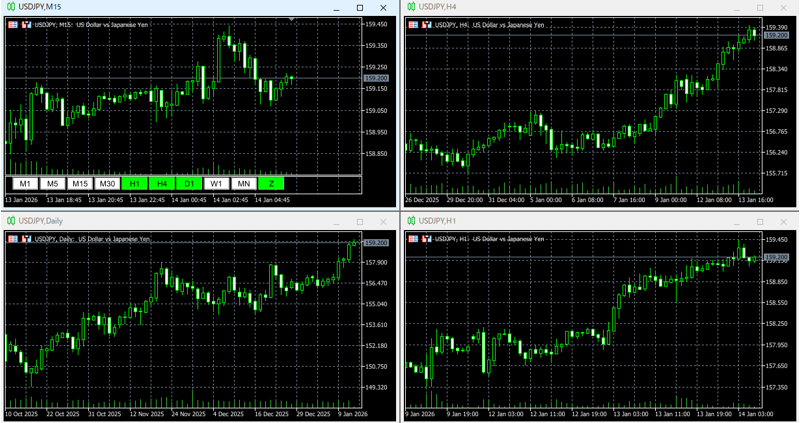Select the M5 timeframe button
Image resolution: width=800 pixels, height=423 pixels.
[53, 184]
